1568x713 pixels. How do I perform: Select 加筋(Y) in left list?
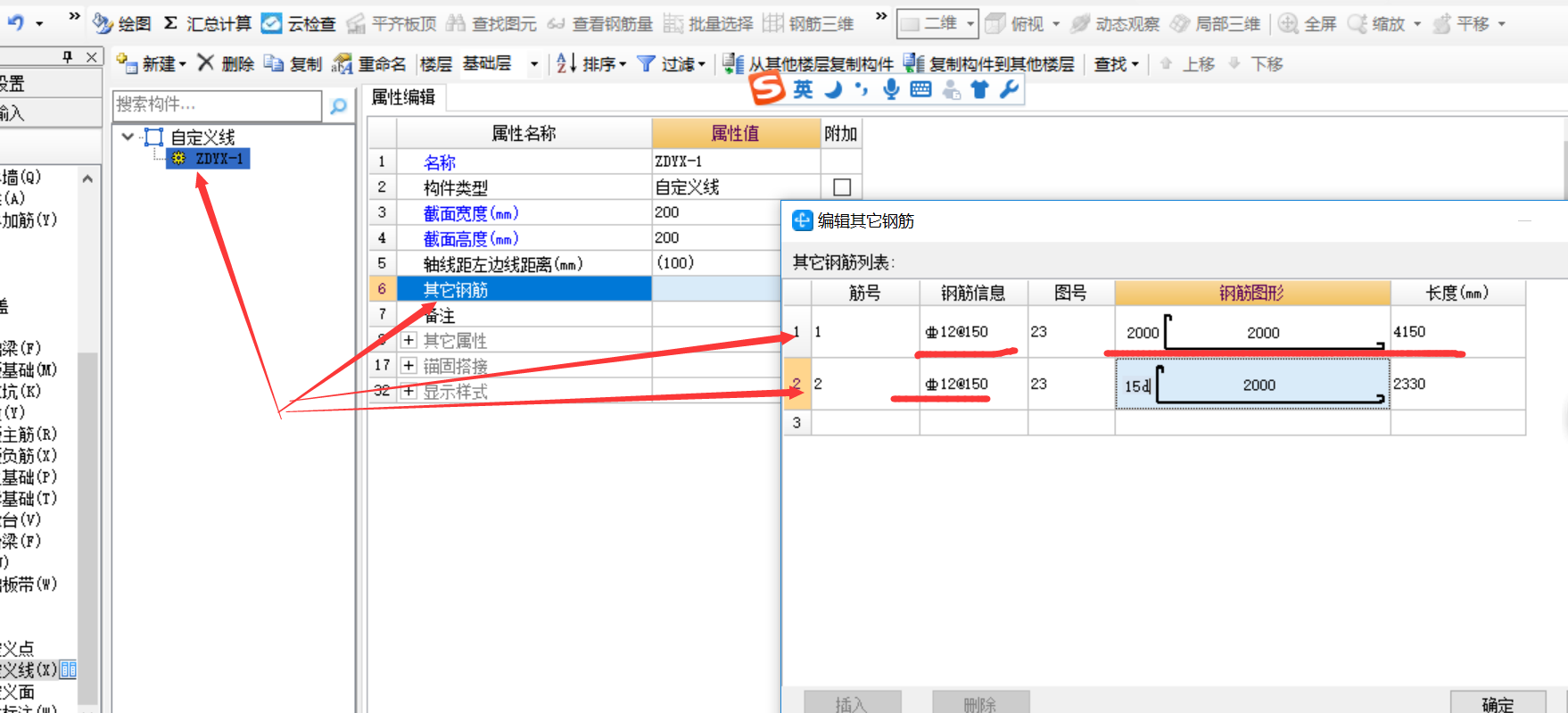29,220
